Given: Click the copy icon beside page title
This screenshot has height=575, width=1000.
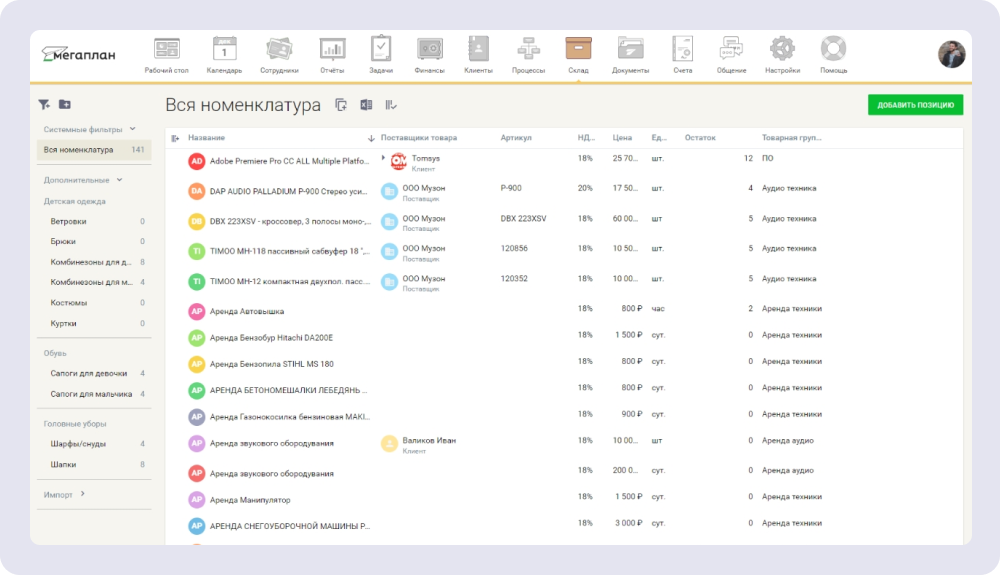Looking at the screenshot, I should 341,105.
